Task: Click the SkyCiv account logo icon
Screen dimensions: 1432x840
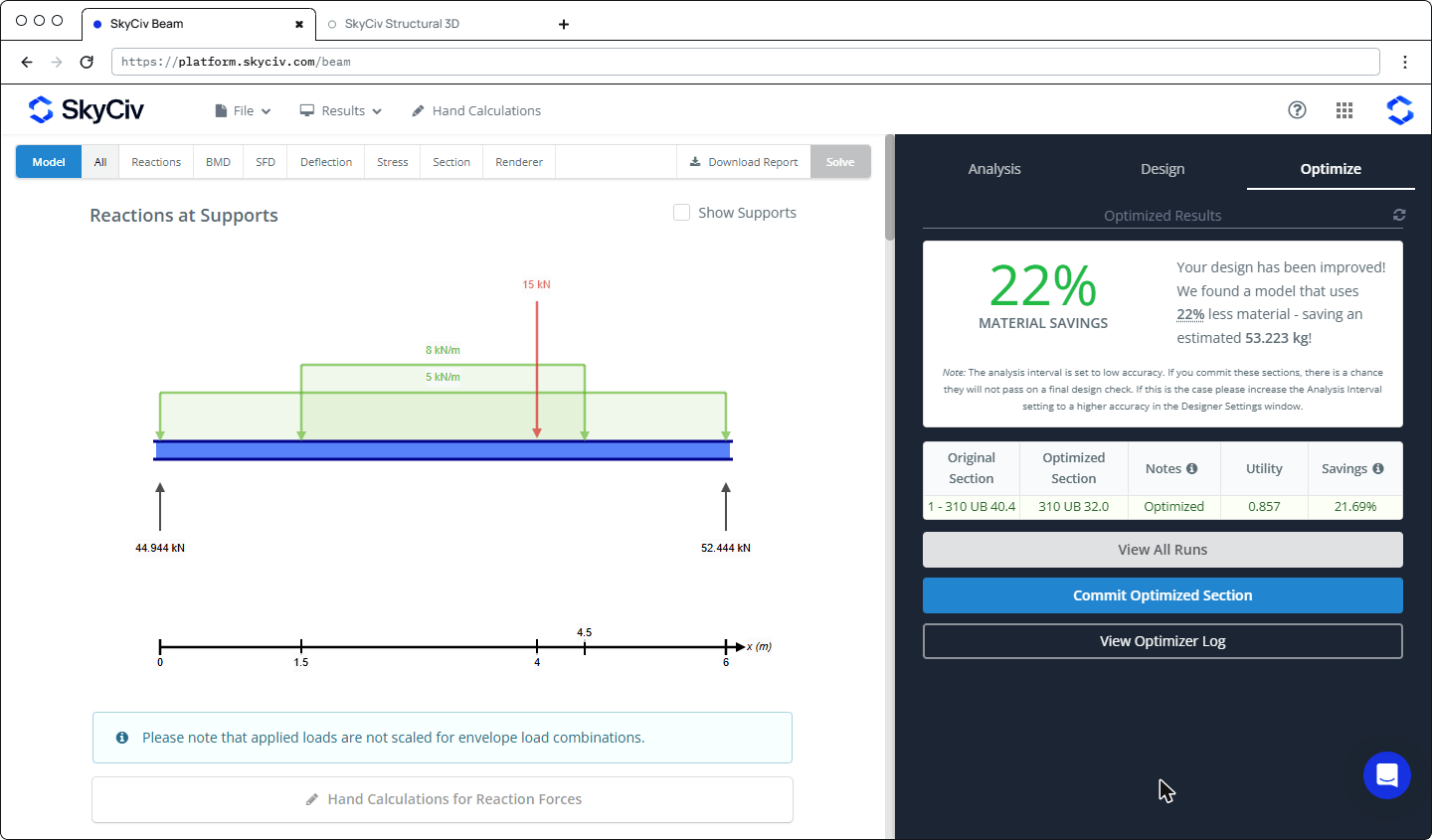Action: click(x=1400, y=110)
